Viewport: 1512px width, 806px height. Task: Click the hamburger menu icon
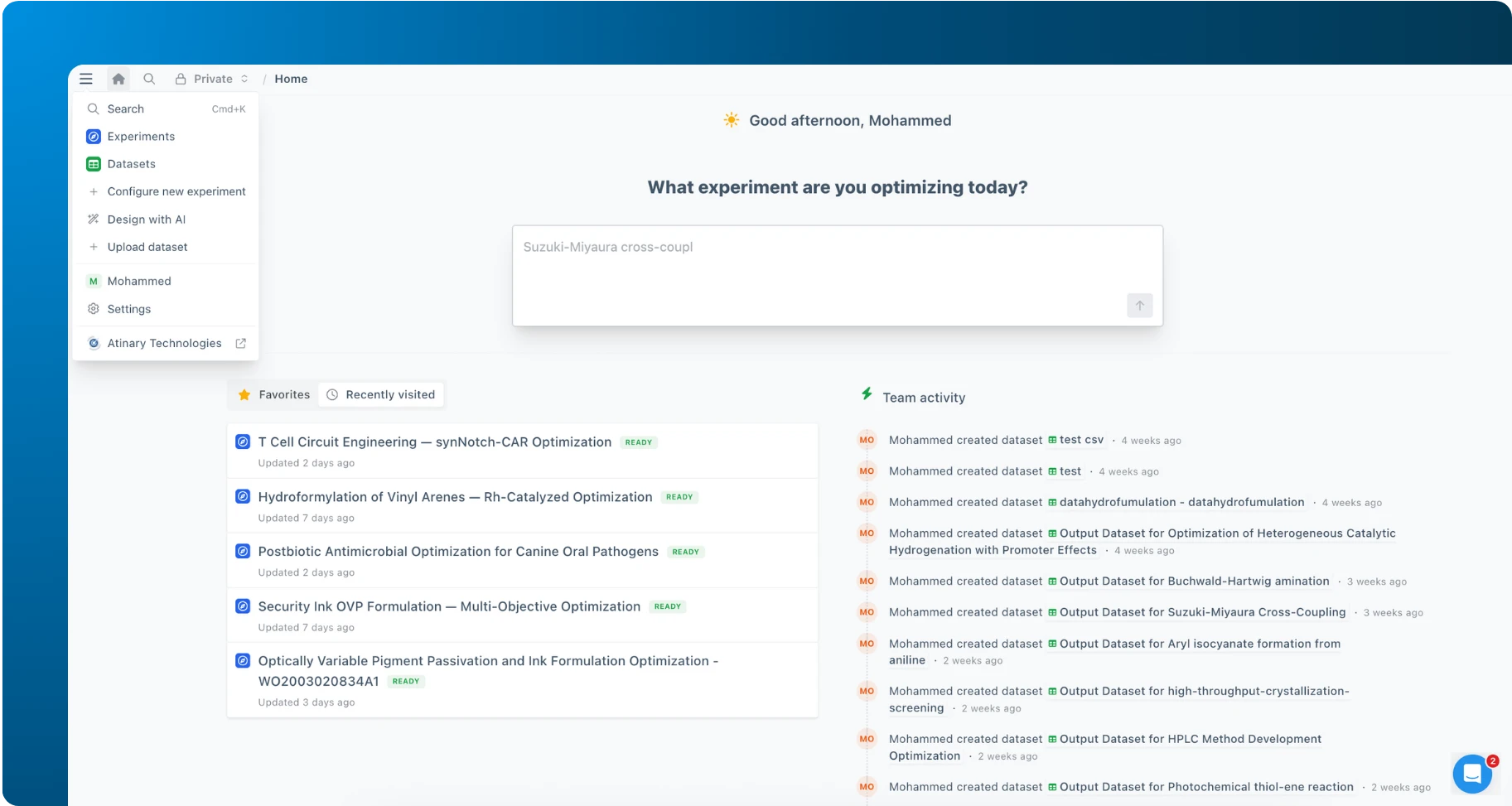(86, 79)
